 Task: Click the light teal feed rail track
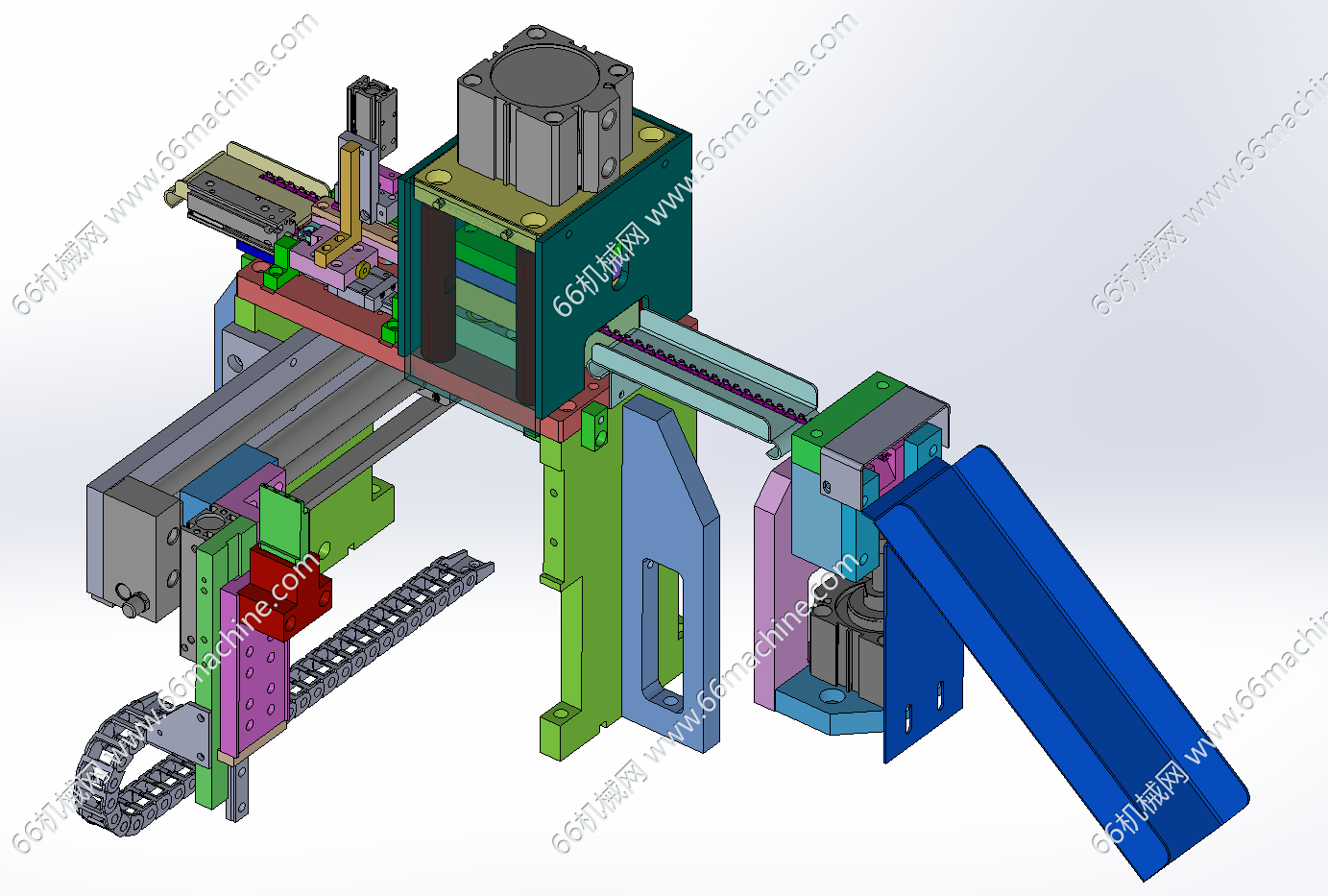point(711,375)
